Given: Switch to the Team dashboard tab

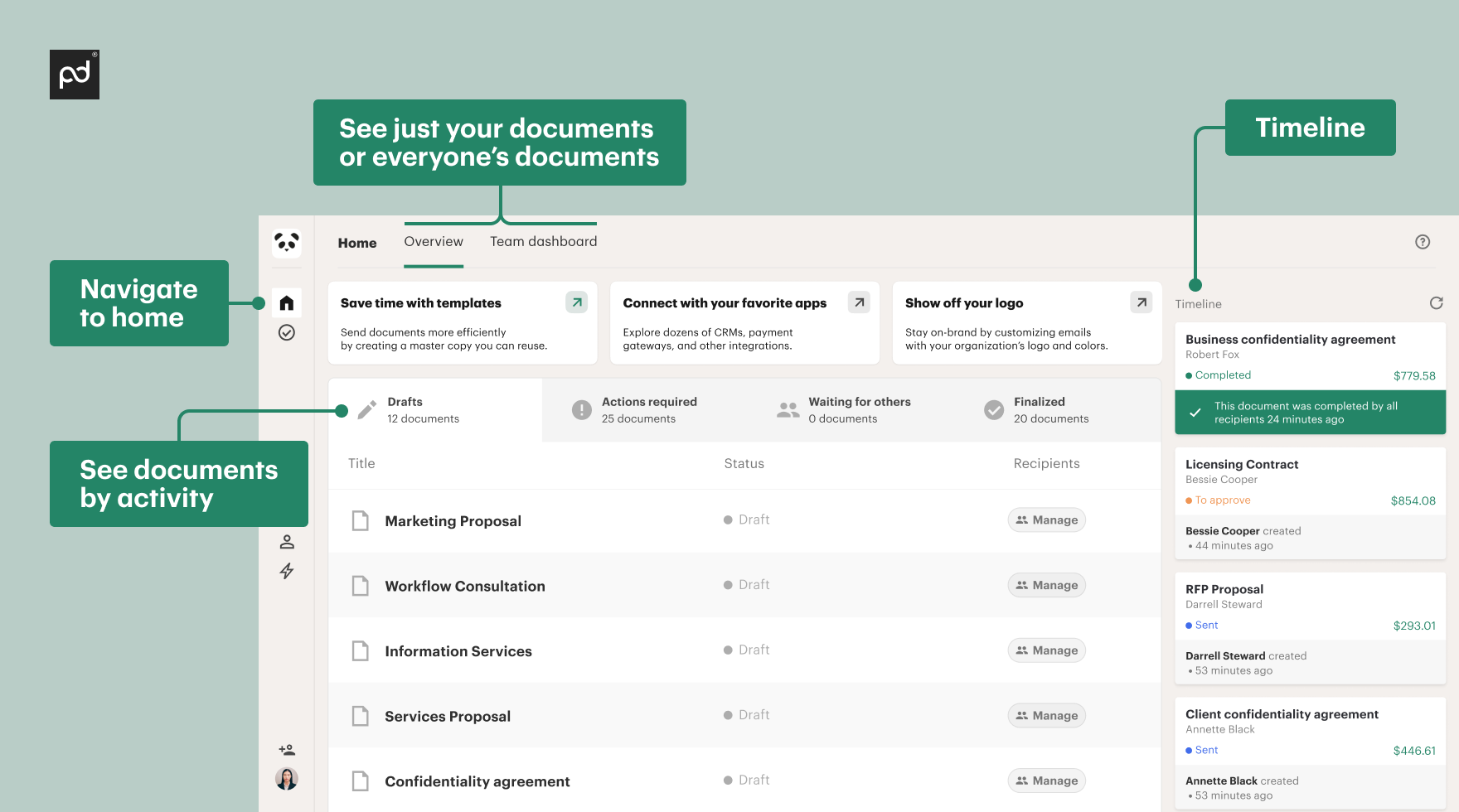Looking at the screenshot, I should [543, 241].
